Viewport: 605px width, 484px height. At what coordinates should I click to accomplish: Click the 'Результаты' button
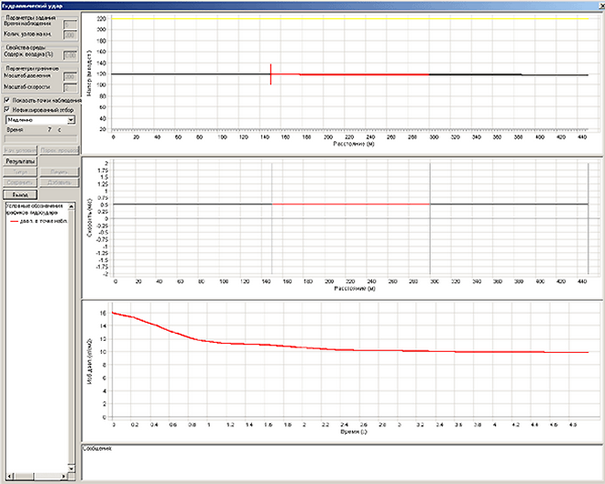[x=20, y=160]
